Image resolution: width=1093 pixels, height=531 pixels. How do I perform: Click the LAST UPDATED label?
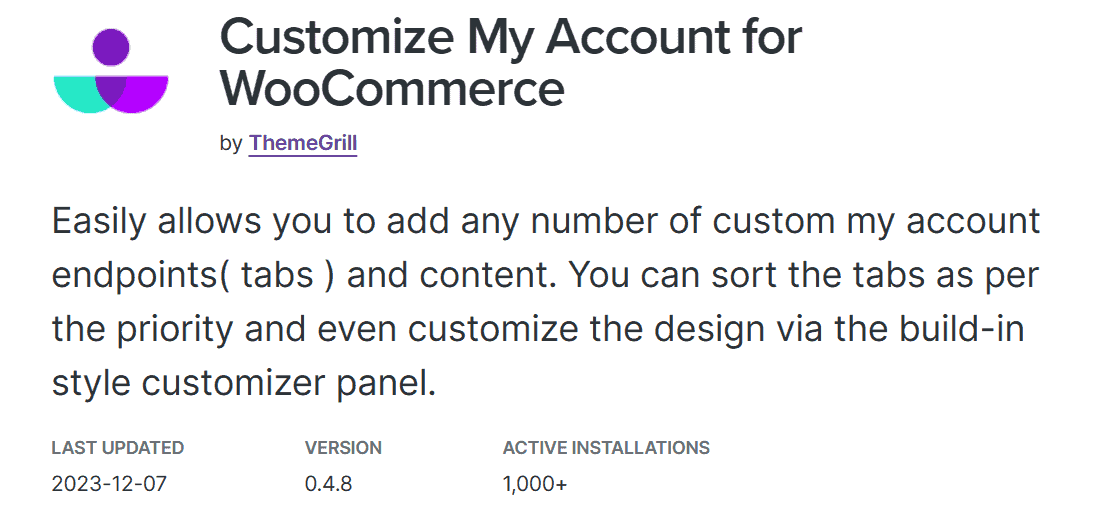click(117, 448)
